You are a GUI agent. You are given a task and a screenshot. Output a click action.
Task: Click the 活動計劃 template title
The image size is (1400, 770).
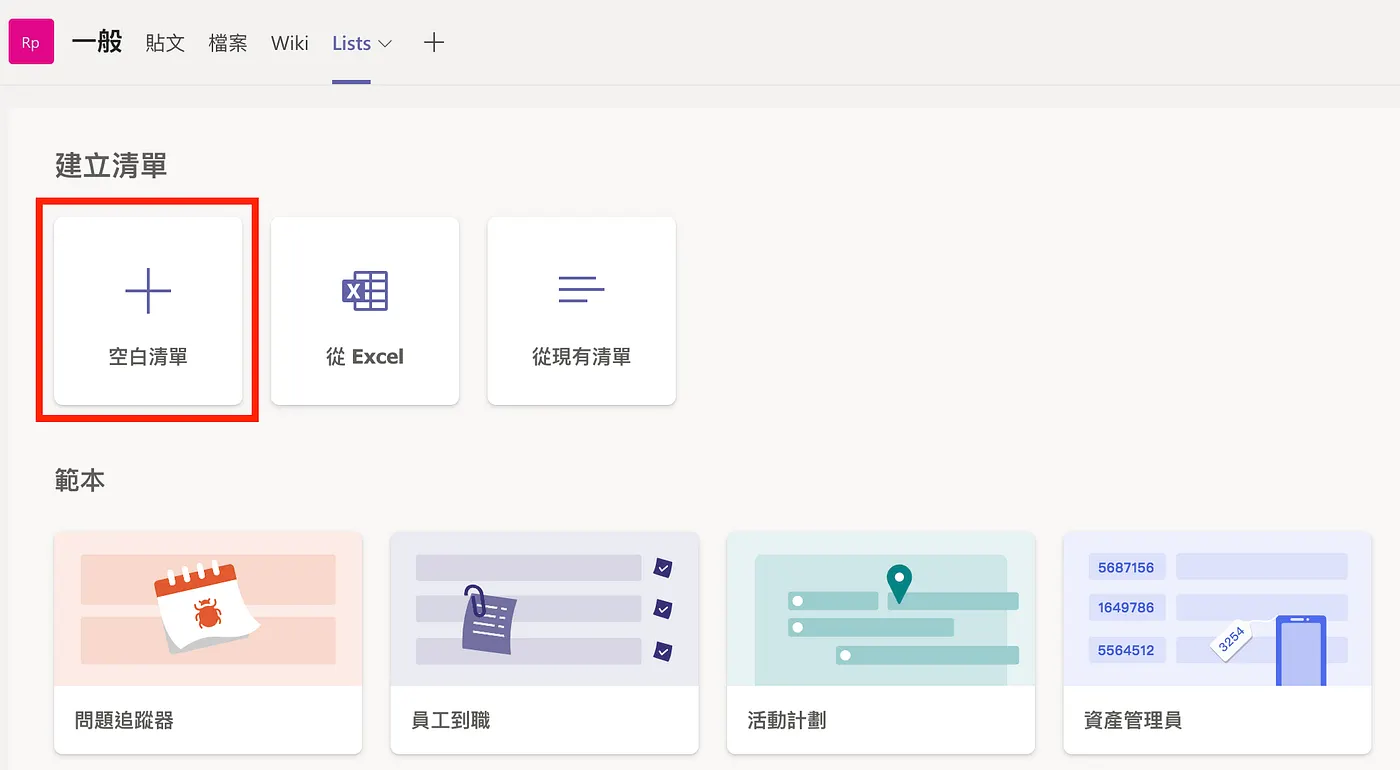pyautogui.click(x=787, y=720)
